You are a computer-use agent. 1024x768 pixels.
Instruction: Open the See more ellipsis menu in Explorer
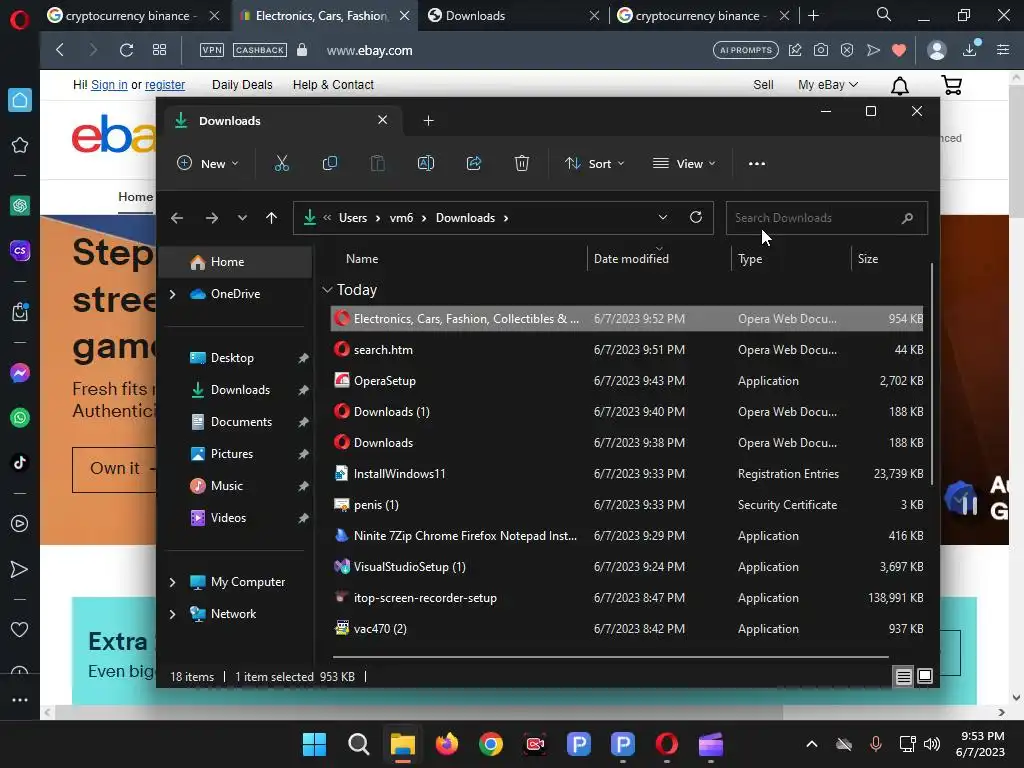[757, 163]
